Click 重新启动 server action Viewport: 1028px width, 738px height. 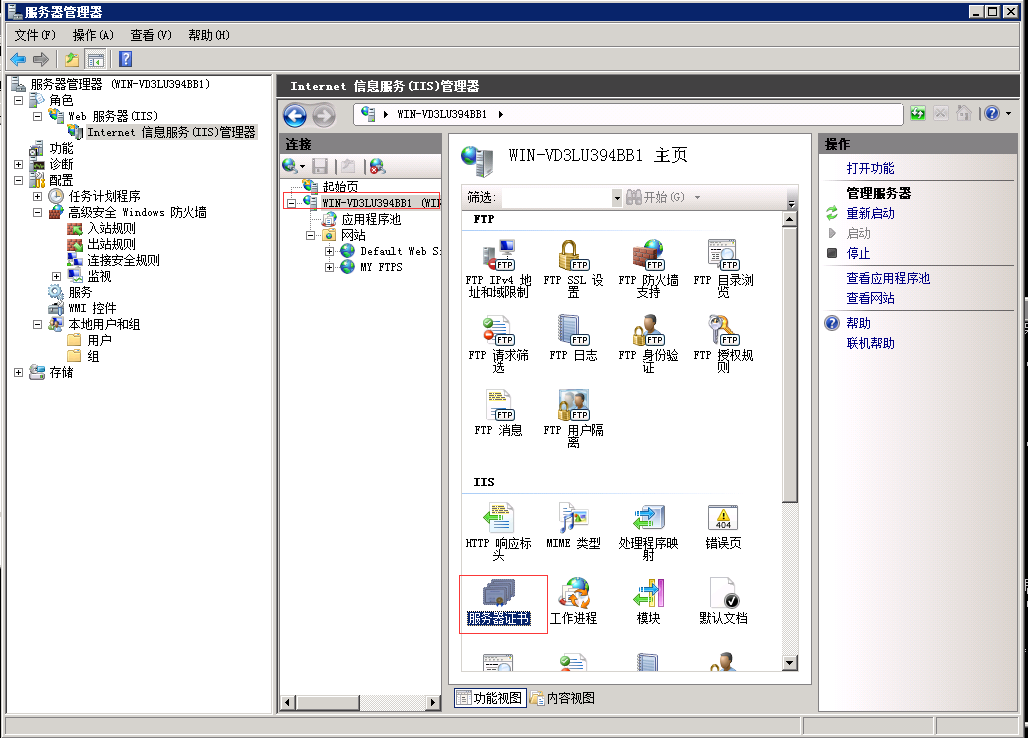click(x=870, y=213)
